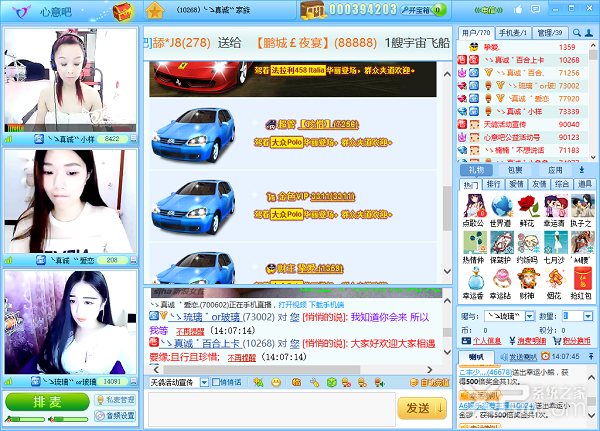Expand the 数量 quantity dropdown
The image size is (600, 431).
click(x=588, y=316)
